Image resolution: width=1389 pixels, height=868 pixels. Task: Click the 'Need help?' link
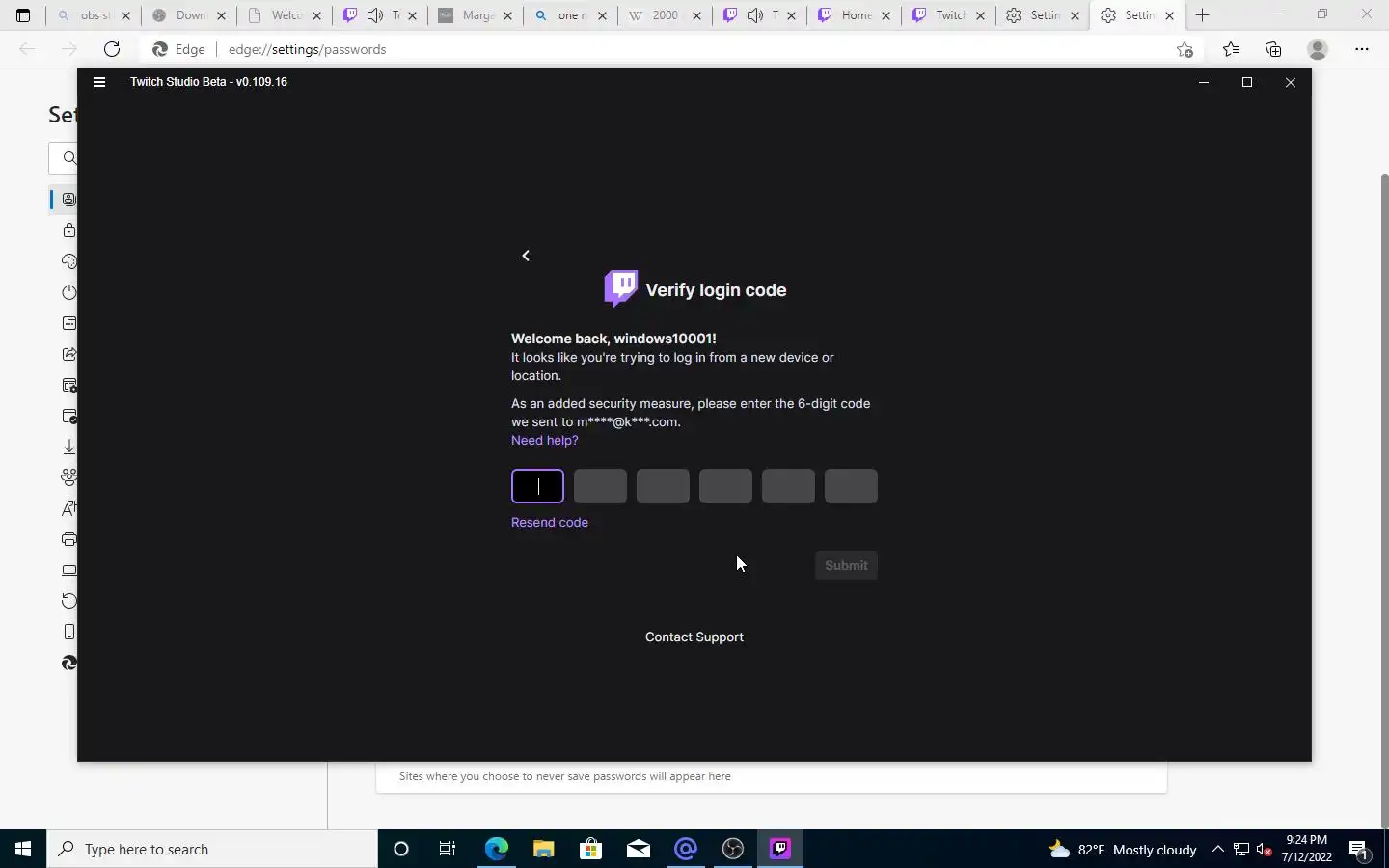[x=545, y=440]
